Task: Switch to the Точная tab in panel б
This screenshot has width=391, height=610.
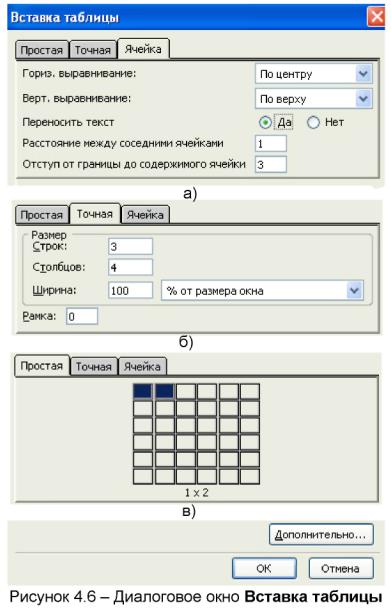Action: (95, 214)
